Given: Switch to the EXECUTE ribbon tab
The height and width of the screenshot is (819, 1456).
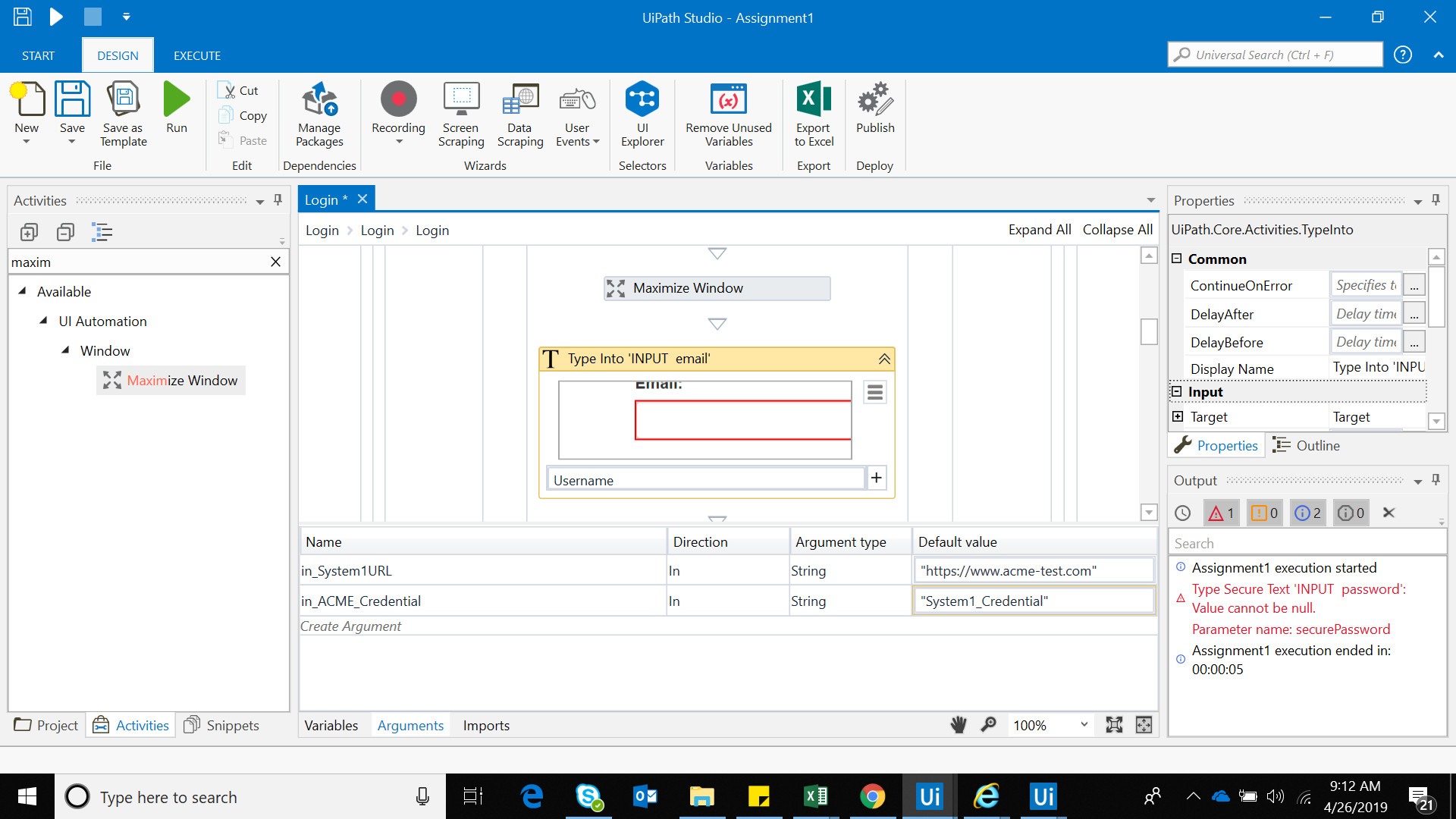Looking at the screenshot, I should click(x=196, y=55).
